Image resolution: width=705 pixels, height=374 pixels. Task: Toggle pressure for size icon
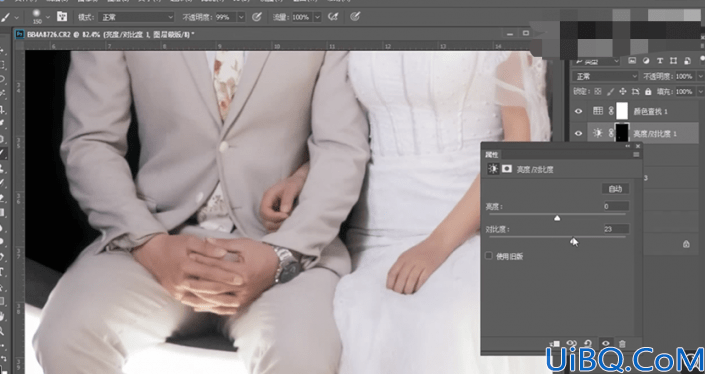coord(355,17)
